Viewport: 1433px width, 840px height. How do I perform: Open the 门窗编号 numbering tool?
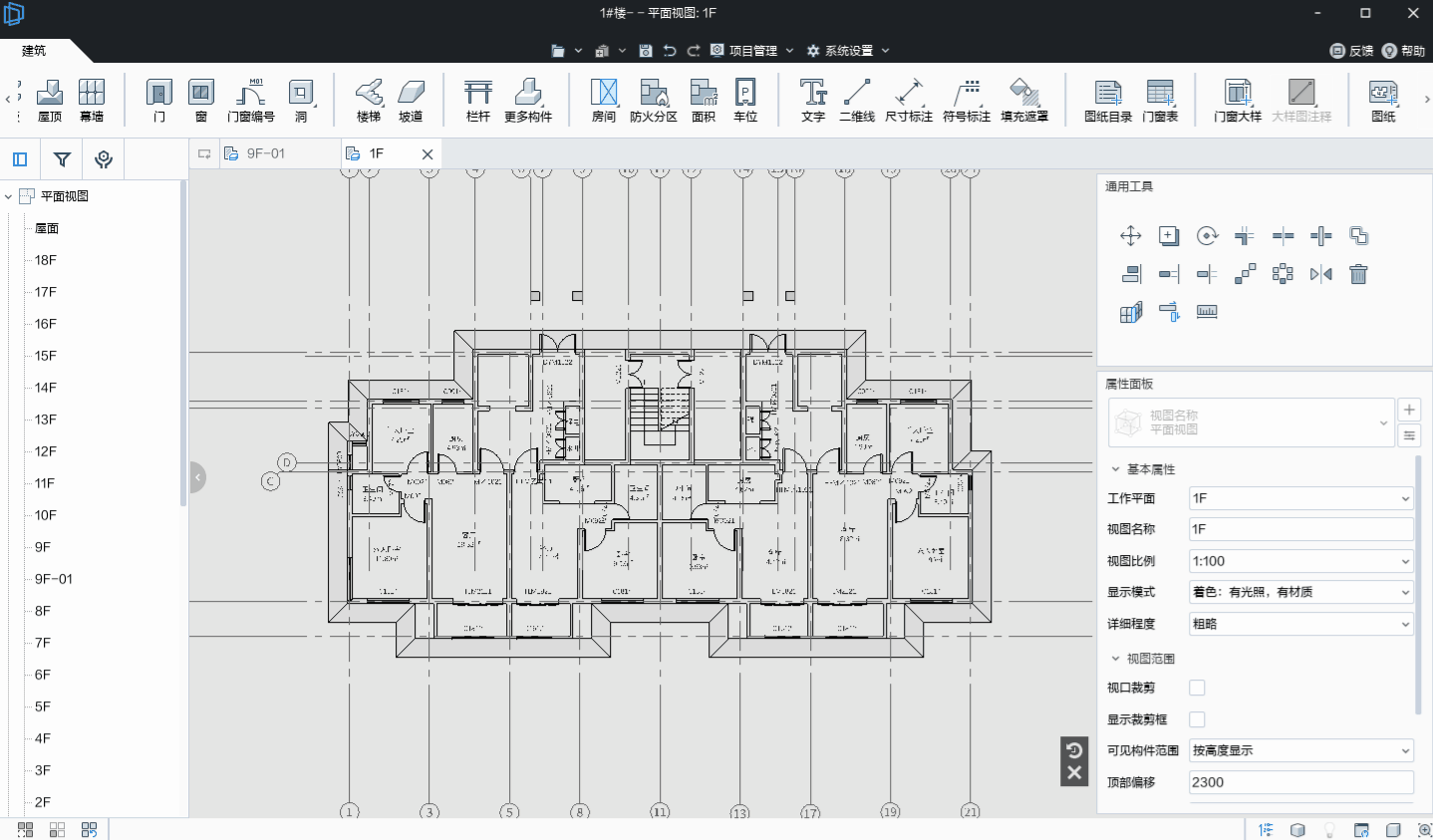pos(251,101)
